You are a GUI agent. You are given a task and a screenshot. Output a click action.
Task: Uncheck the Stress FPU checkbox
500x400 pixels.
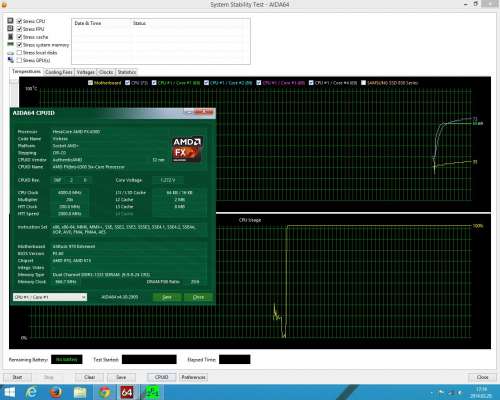[x=19, y=29]
